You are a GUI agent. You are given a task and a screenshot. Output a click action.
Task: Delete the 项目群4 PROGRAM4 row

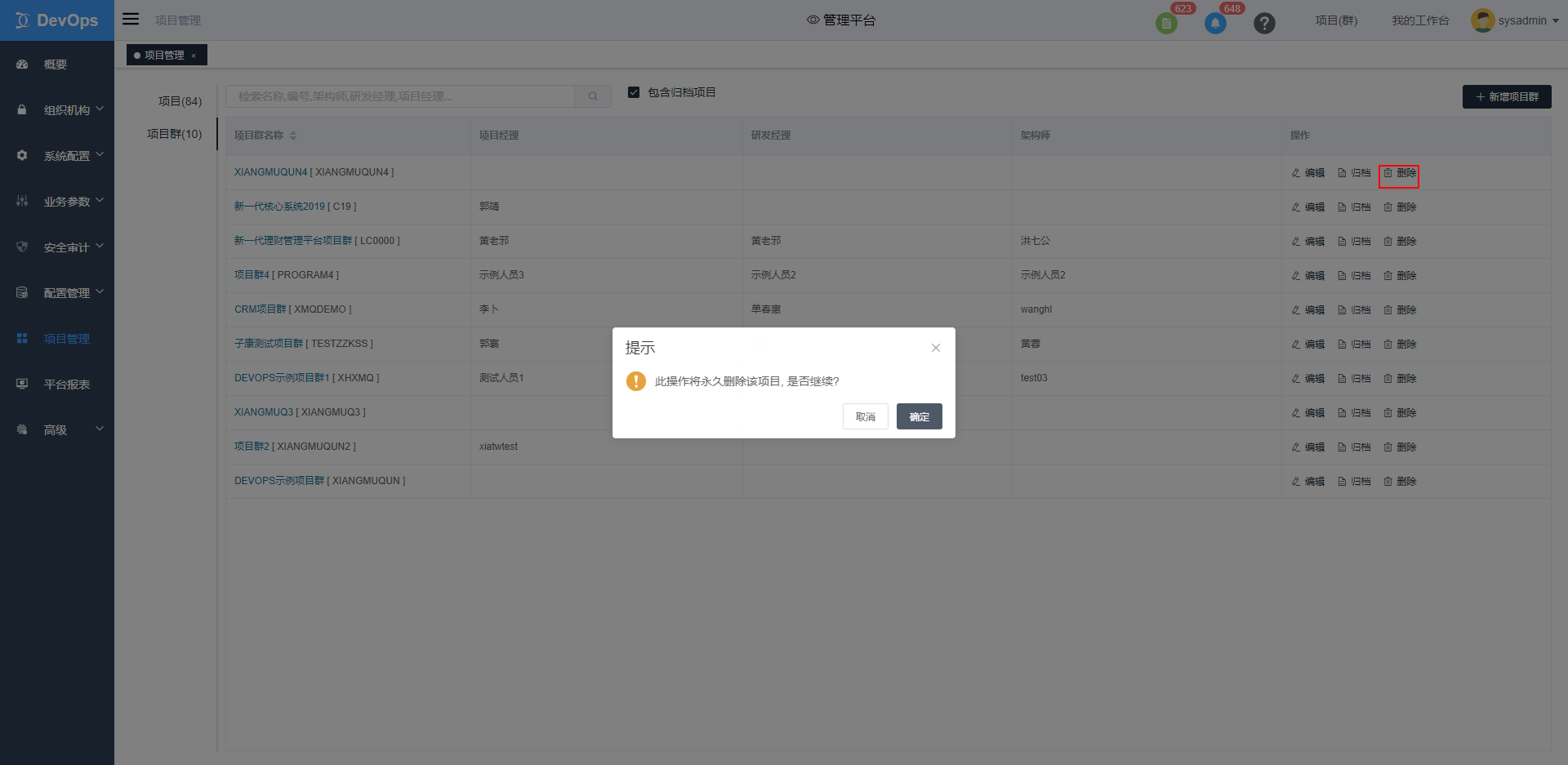(x=1399, y=276)
